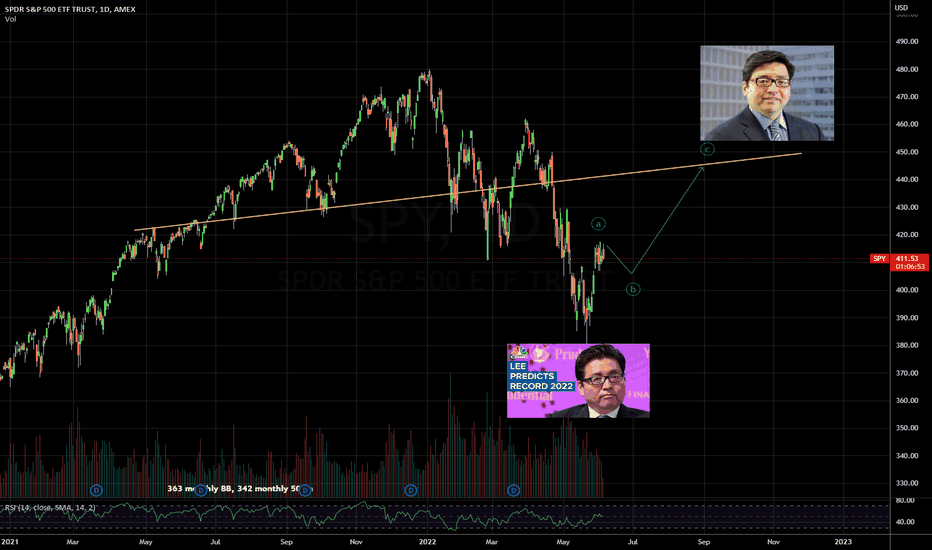Click the 420.00 price axis label
This screenshot has width=932, height=550.
(x=907, y=235)
